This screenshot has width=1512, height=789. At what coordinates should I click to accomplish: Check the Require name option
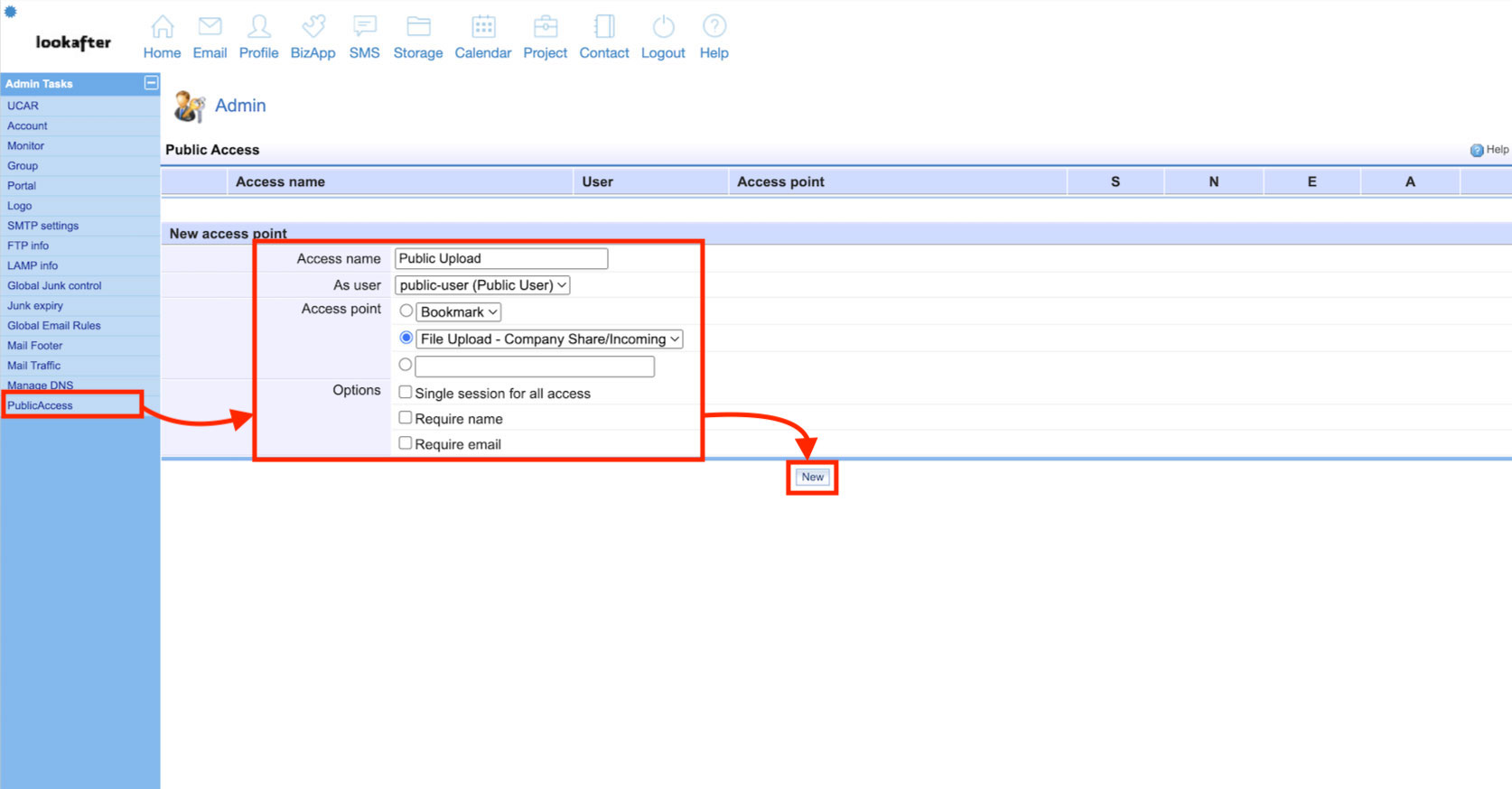(x=406, y=417)
